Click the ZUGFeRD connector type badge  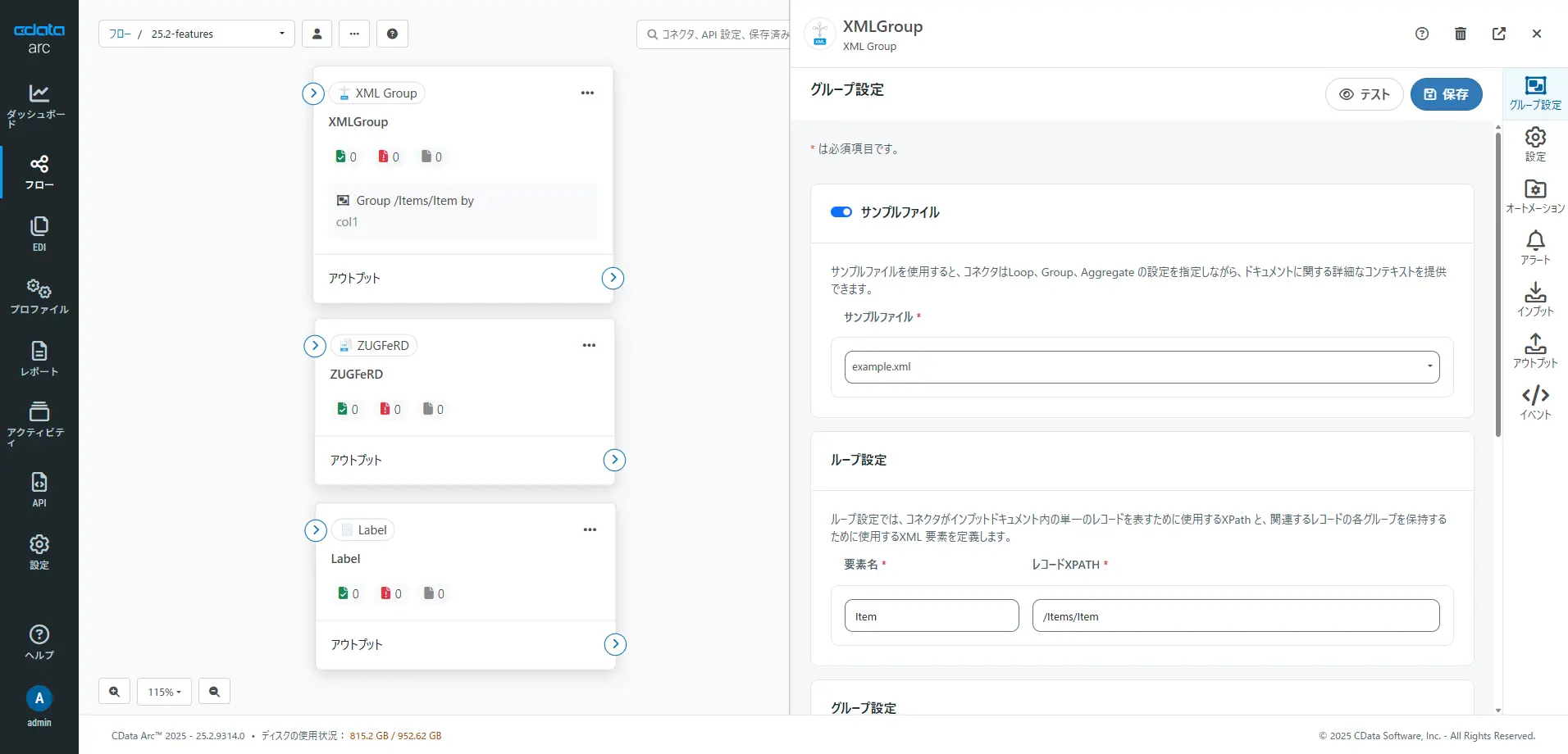tap(374, 346)
